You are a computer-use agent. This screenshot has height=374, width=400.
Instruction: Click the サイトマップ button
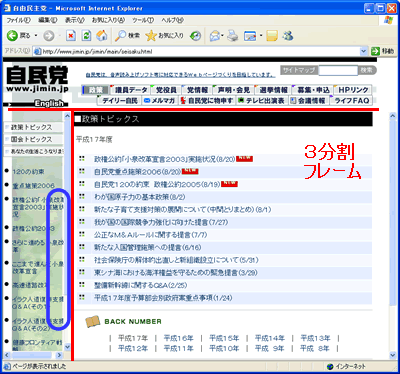pyautogui.click(x=299, y=70)
